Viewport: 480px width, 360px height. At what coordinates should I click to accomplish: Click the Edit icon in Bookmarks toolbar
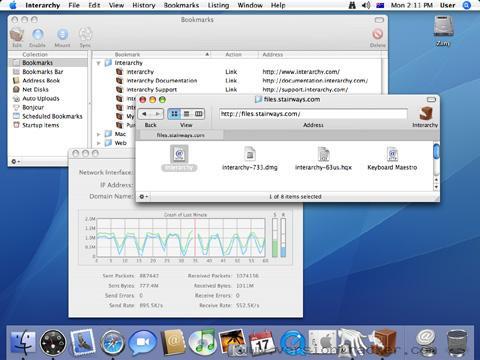pos(17,35)
